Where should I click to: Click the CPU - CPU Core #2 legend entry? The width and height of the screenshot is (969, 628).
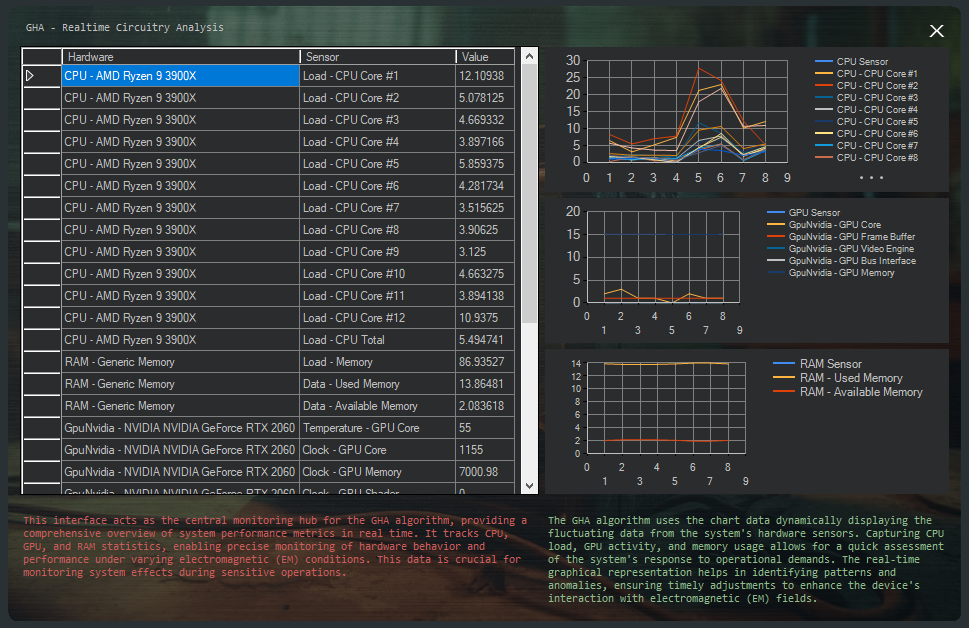click(866, 85)
